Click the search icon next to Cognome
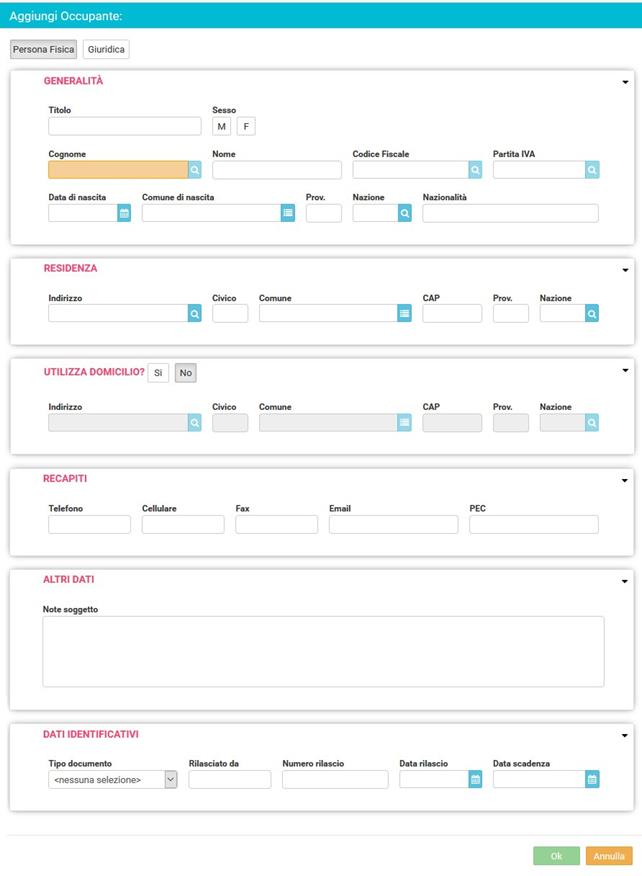The image size is (642, 876). click(x=194, y=170)
